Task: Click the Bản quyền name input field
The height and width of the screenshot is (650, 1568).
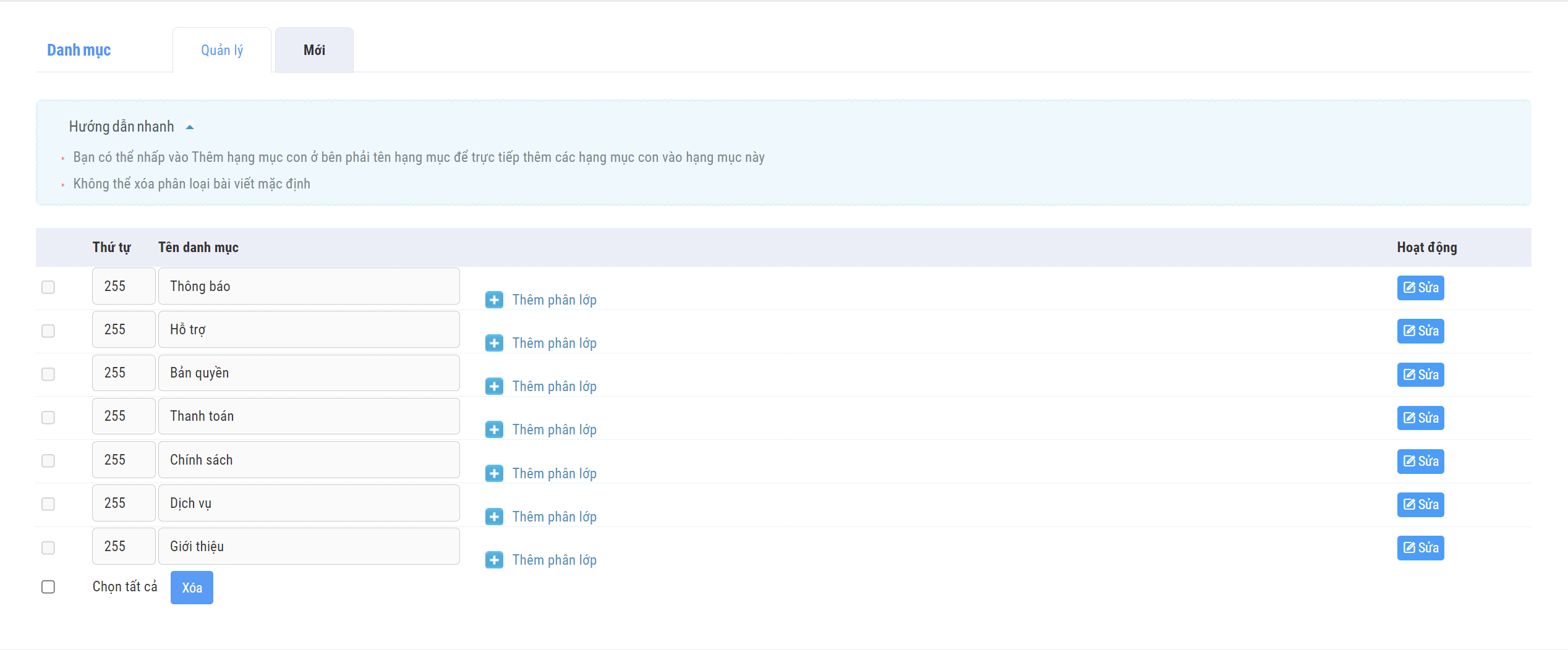Action: coord(309,373)
